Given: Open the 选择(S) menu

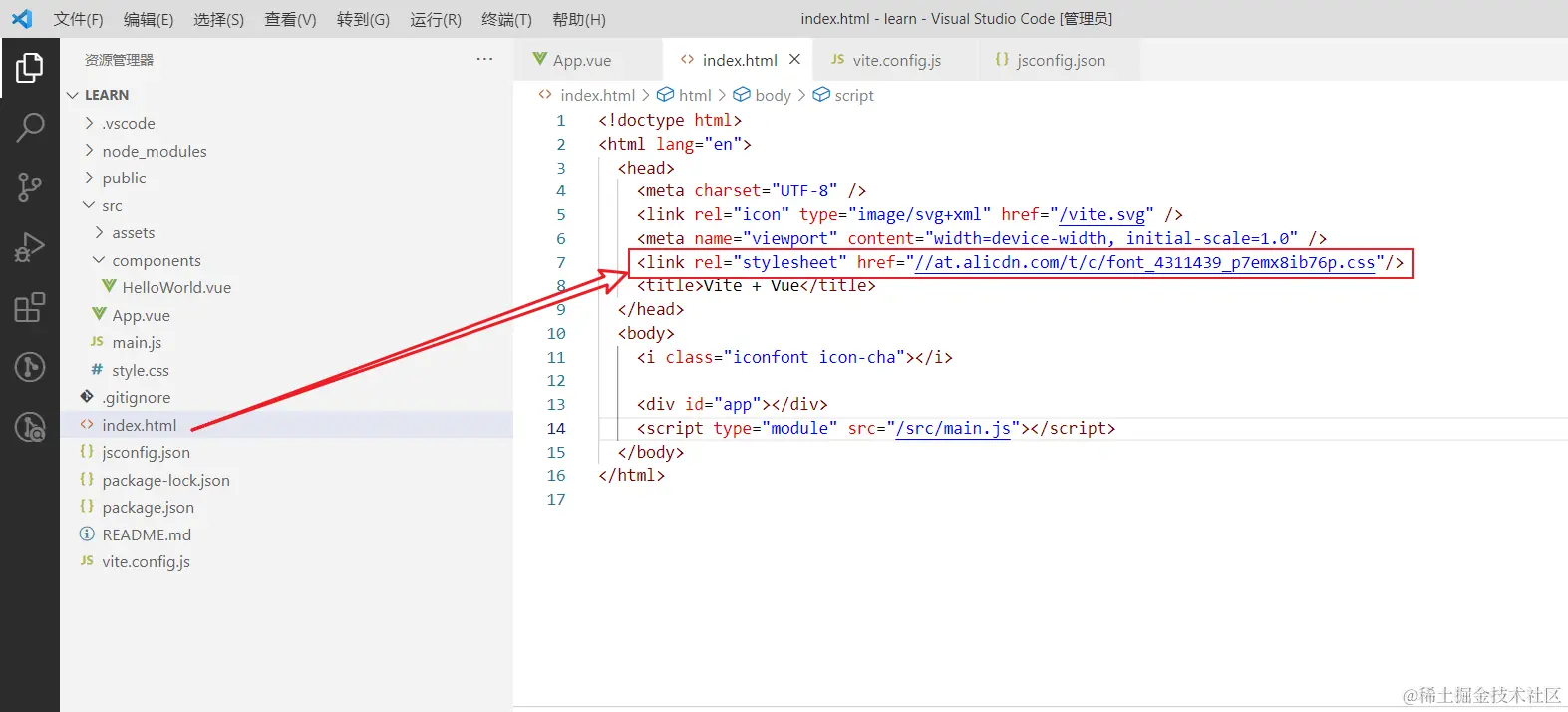Looking at the screenshot, I should click(219, 19).
